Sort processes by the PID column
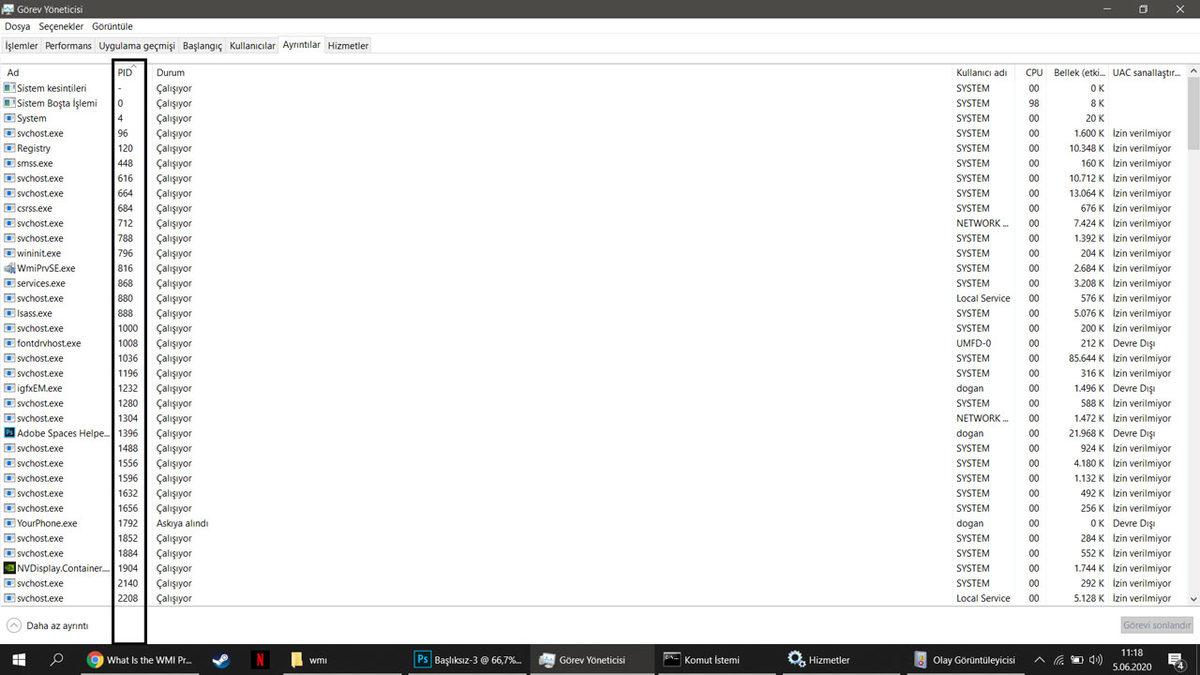Viewport: 1200px width, 675px height. click(x=125, y=72)
